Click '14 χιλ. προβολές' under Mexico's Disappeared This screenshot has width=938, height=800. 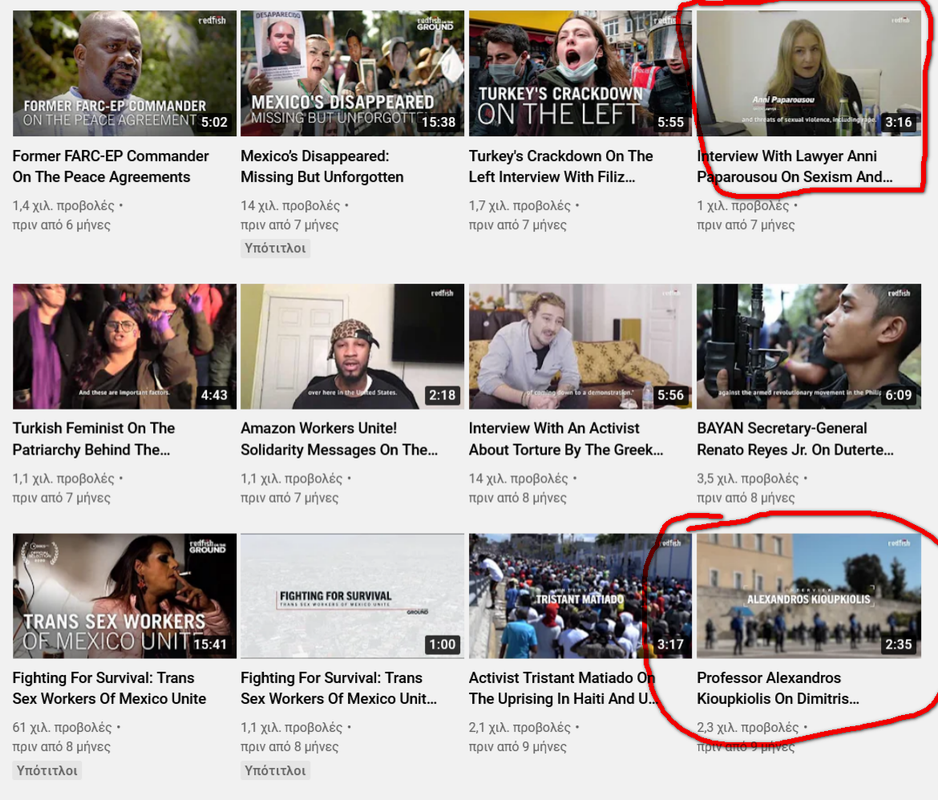coord(290,206)
